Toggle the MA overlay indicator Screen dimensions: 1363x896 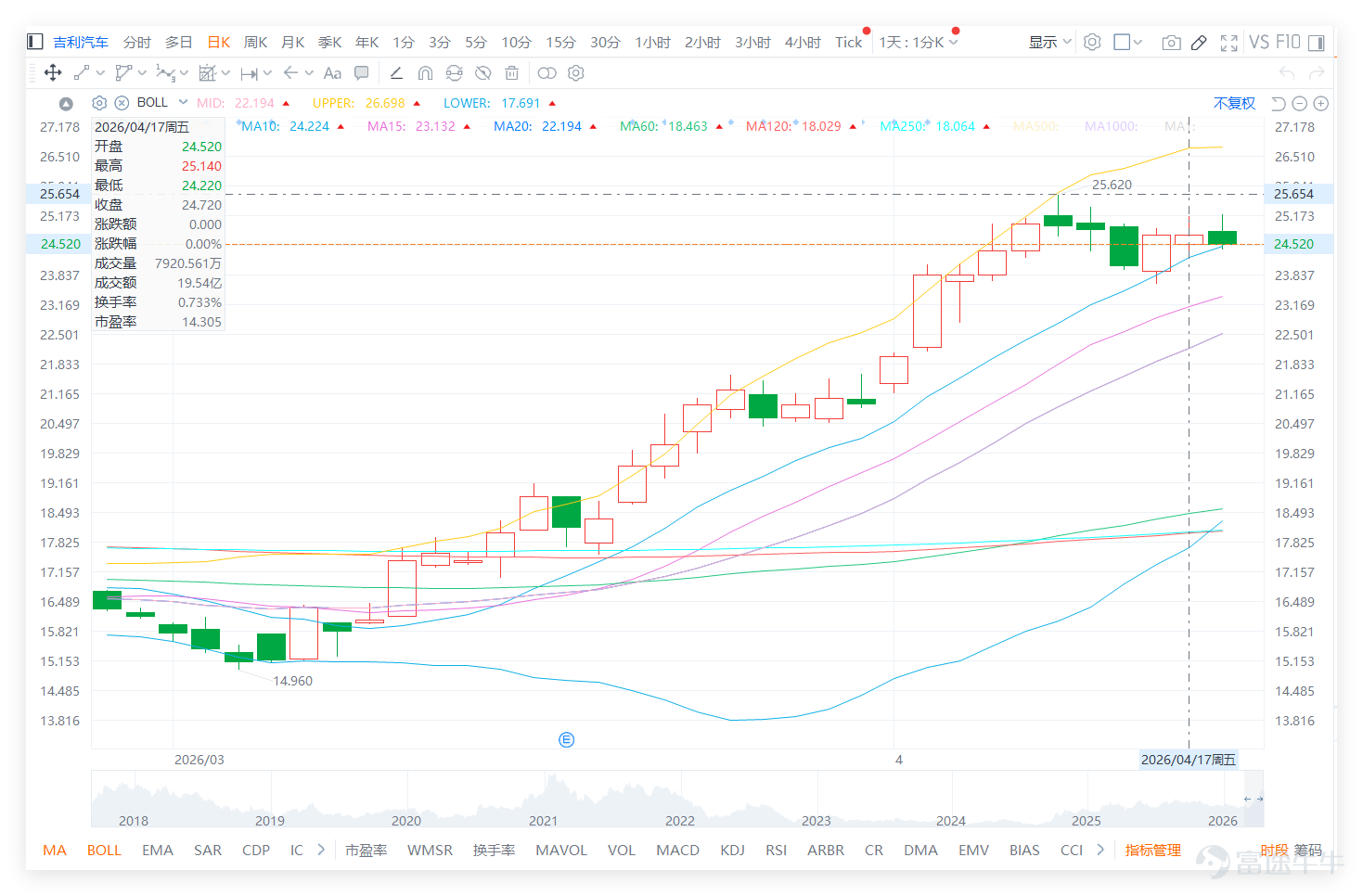[55, 850]
